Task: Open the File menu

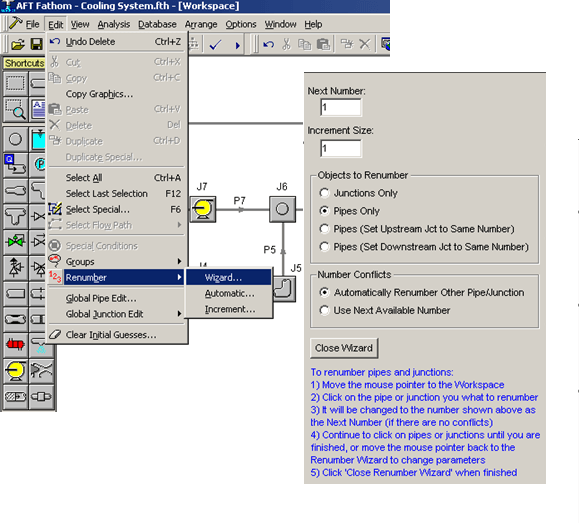Action: pos(32,24)
